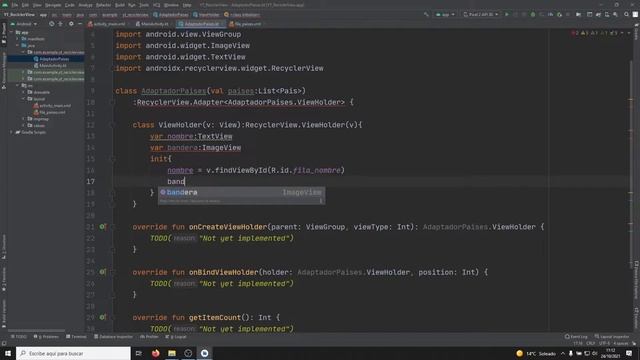Image resolution: width=640 pixels, height=360 pixels.
Task: Open the Event Log tool window
Action: pos(576,337)
